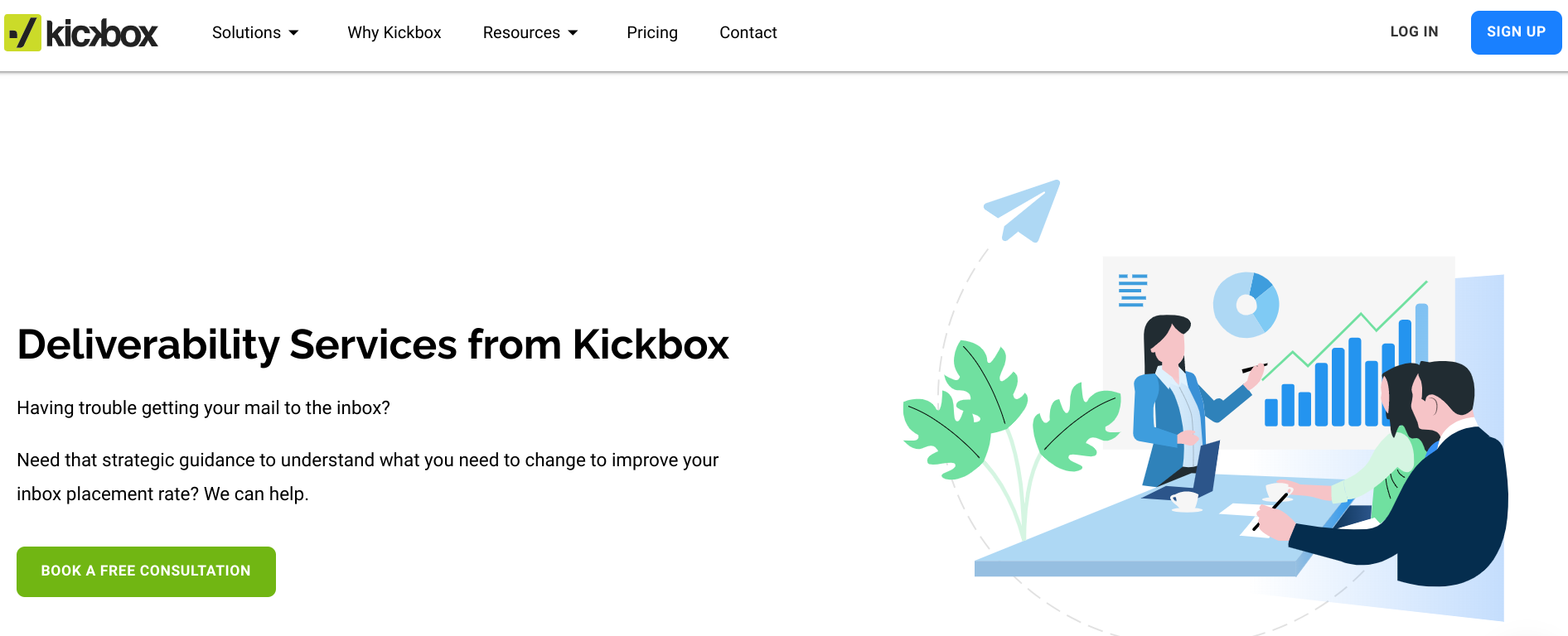The width and height of the screenshot is (1568, 636).
Task: Click the meeting illustration image
Action: coord(1205,406)
